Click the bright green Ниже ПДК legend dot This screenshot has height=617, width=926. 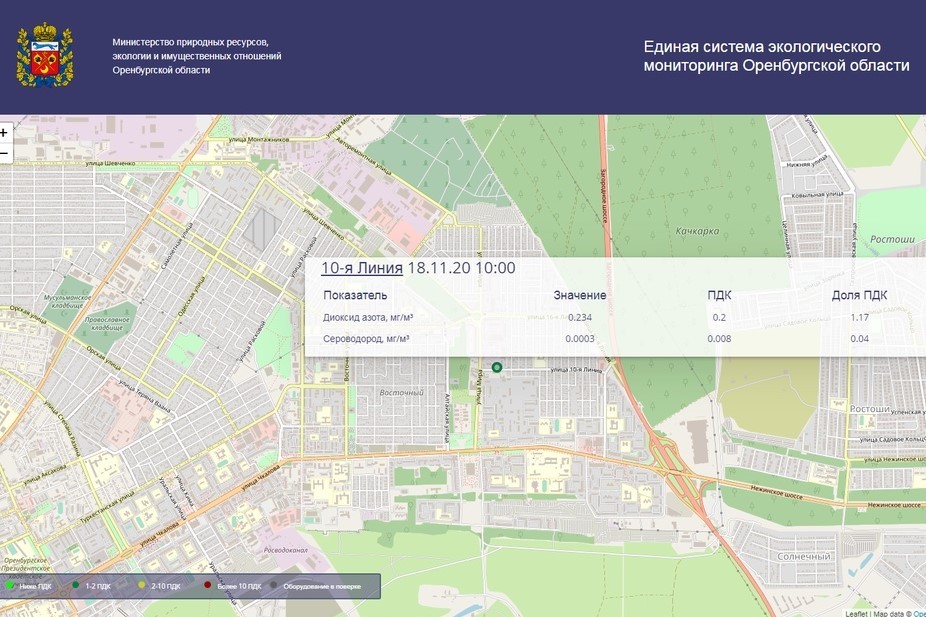click(10, 586)
